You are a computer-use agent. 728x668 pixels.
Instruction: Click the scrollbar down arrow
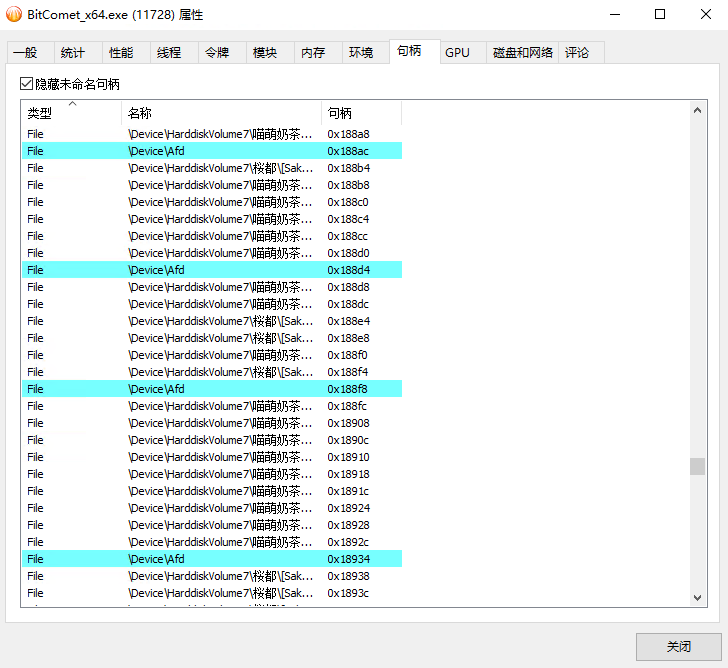tap(698, 597)
